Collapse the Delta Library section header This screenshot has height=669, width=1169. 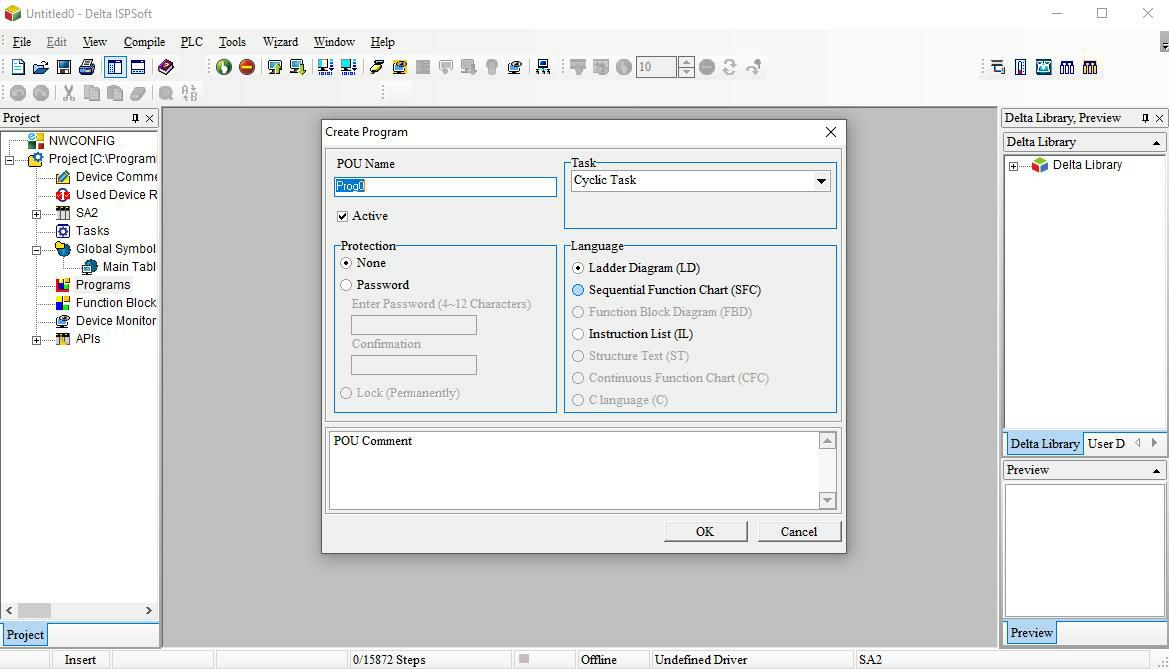click(x=1156, y=142)
